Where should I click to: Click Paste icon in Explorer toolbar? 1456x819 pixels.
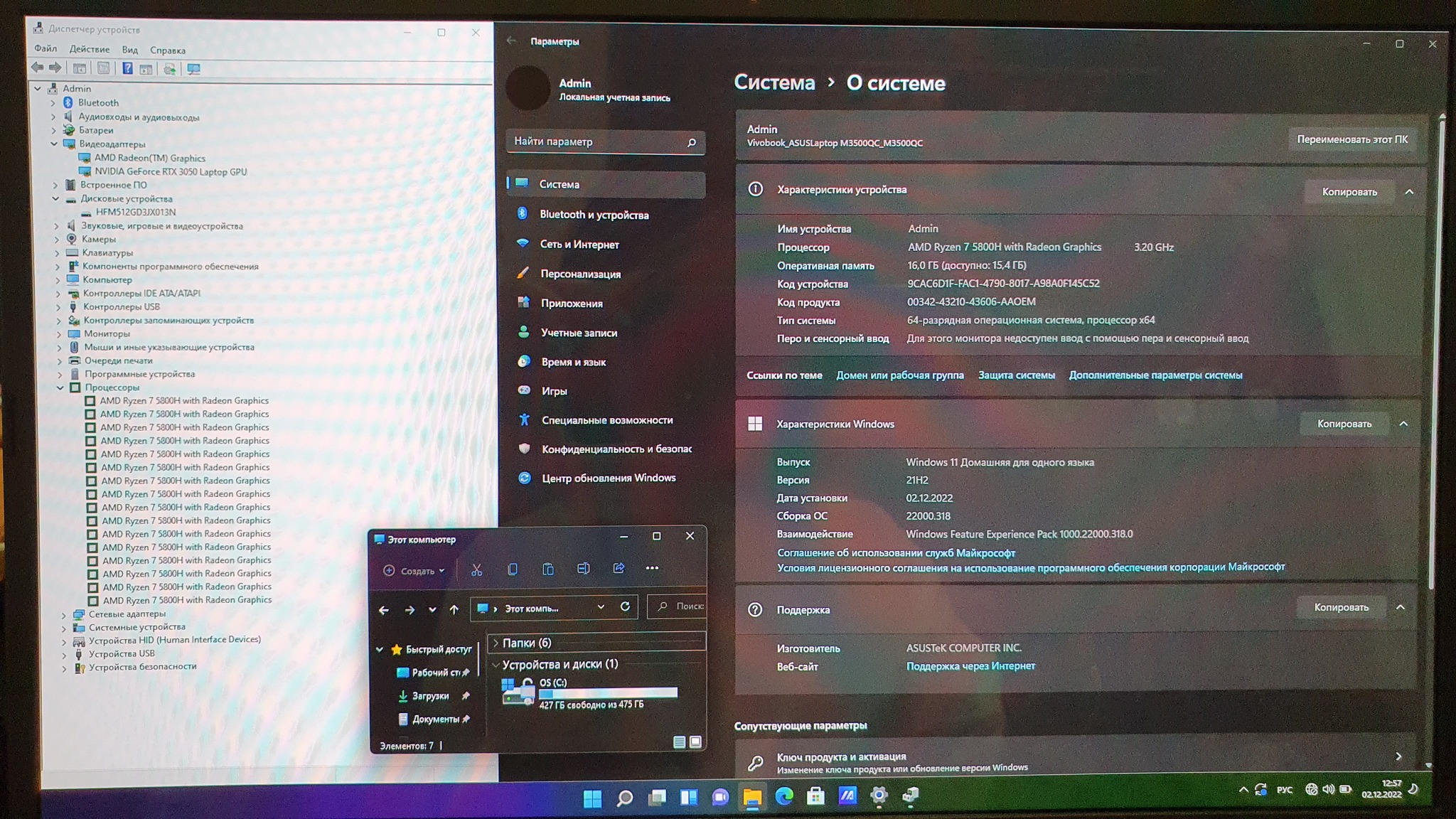[548, 569]
